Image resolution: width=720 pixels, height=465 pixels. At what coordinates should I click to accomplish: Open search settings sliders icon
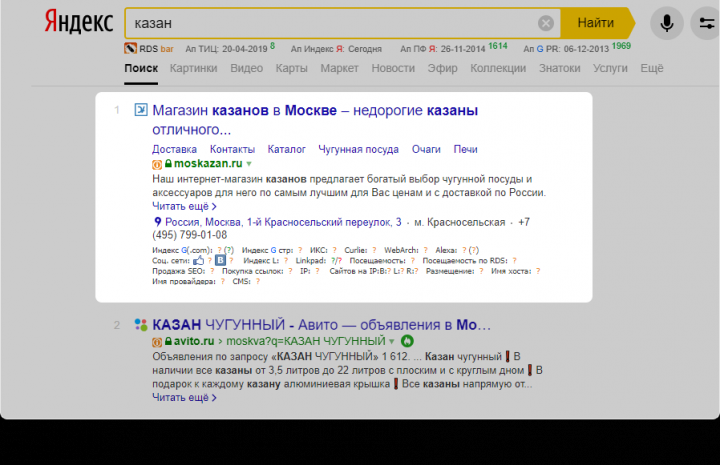(x=706, y=23)
